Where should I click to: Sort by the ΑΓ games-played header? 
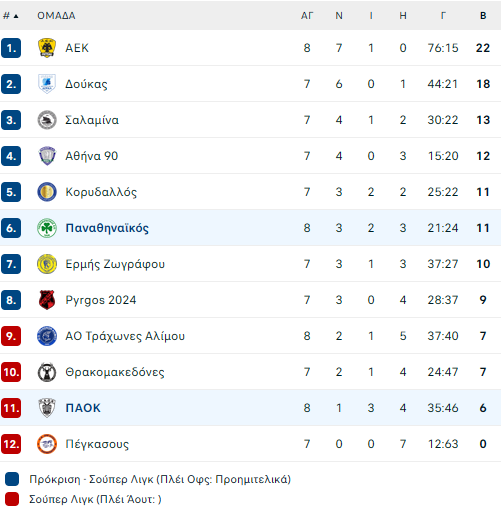tap(307, 16)
